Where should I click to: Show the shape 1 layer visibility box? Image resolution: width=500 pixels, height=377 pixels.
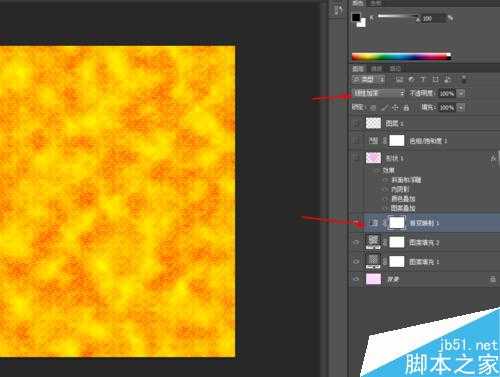(x=356, y=158)
